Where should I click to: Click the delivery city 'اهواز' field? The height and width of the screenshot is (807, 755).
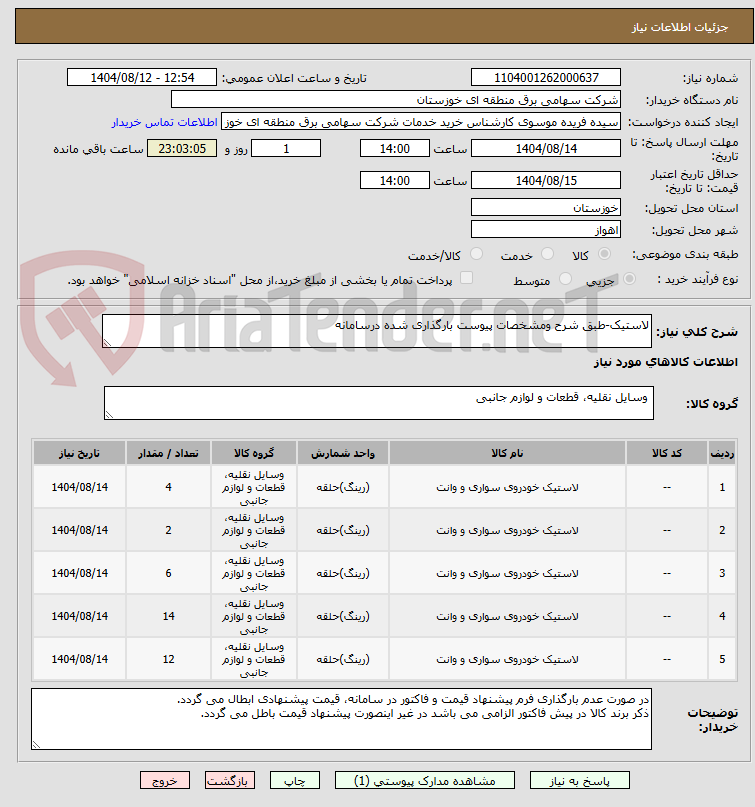pos(546,230)
